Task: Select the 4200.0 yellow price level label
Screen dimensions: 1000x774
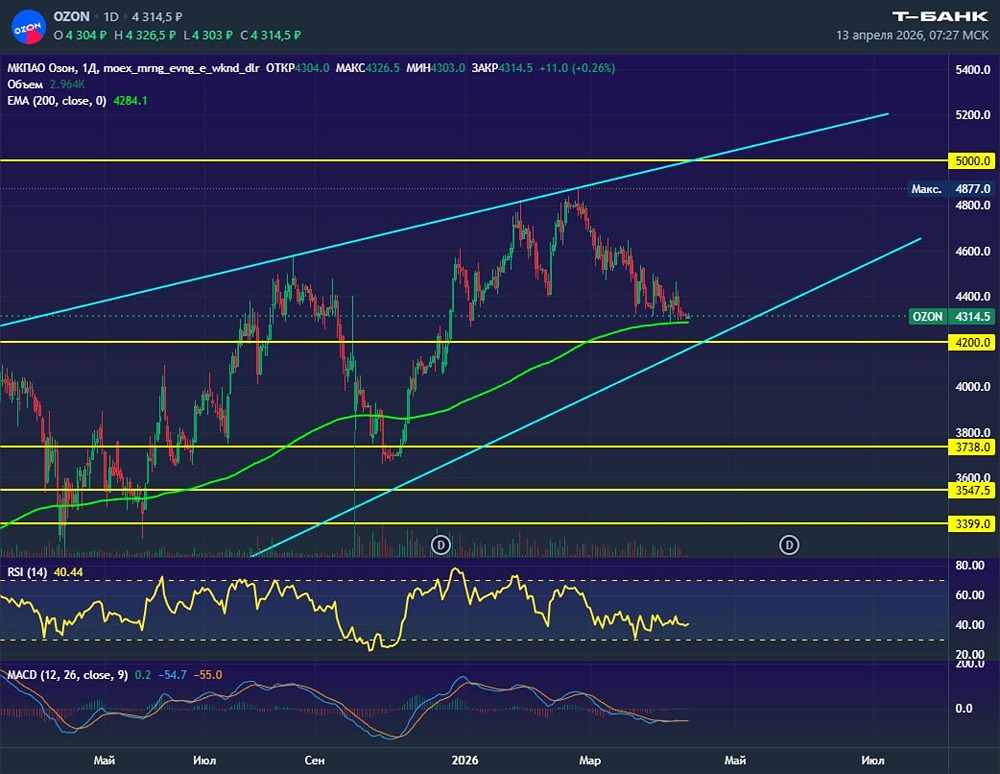Action: 972,342
